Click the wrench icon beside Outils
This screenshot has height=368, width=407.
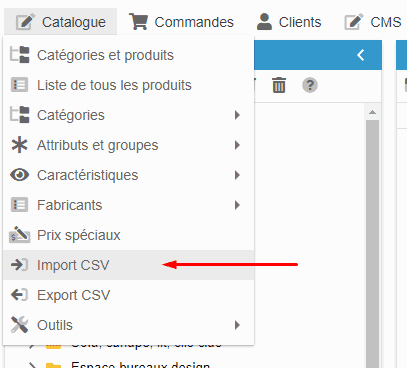tap(20, 325)
